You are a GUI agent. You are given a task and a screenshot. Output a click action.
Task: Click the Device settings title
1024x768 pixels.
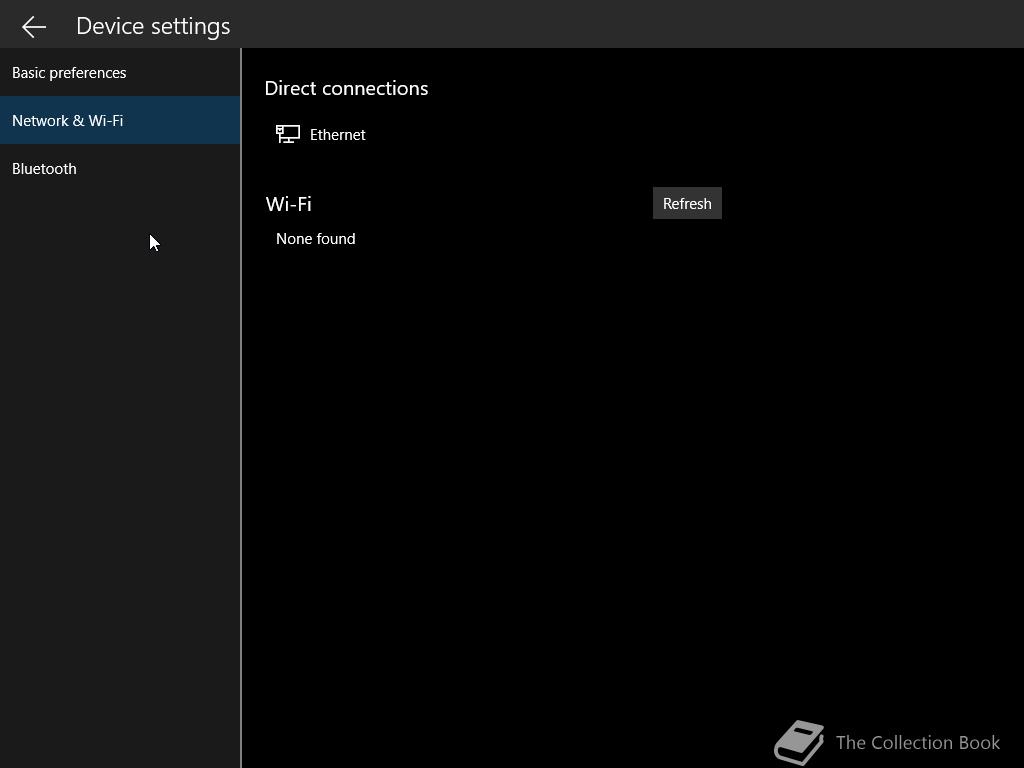click(153, 26)
